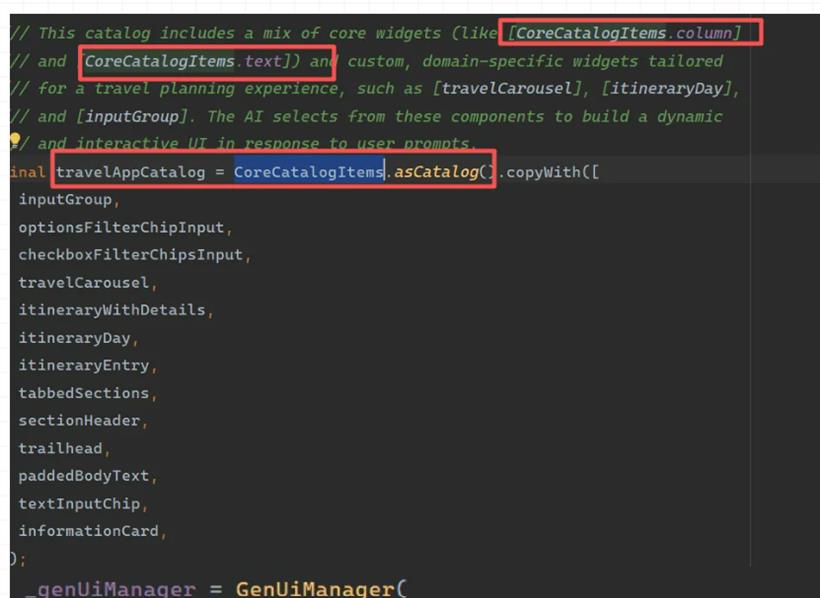Click sectionHeader in the list
The image size is (820, 598).
click(x=79, y=421)
